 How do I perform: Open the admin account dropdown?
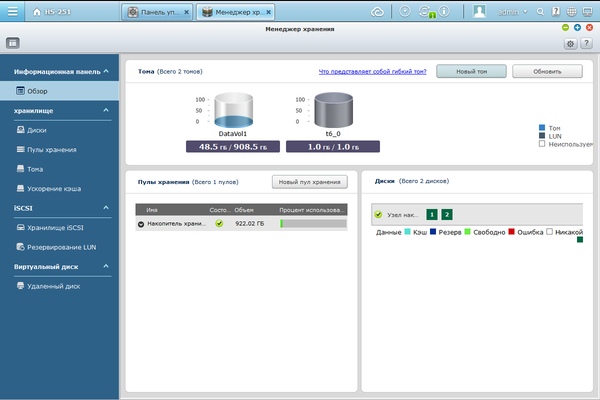click(x=512, y=12)
